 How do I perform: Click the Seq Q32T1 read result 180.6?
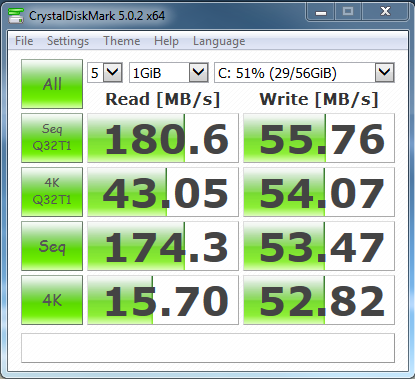[x=163, y=138]
